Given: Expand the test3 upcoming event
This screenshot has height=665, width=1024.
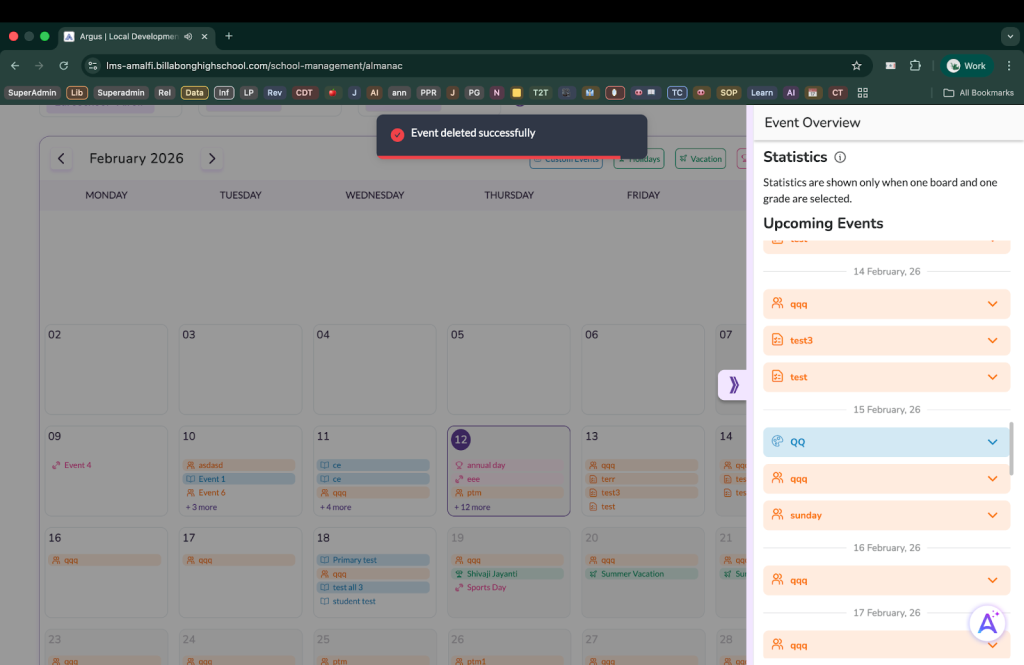Looking at the screenshot, I should click(992, 340).
